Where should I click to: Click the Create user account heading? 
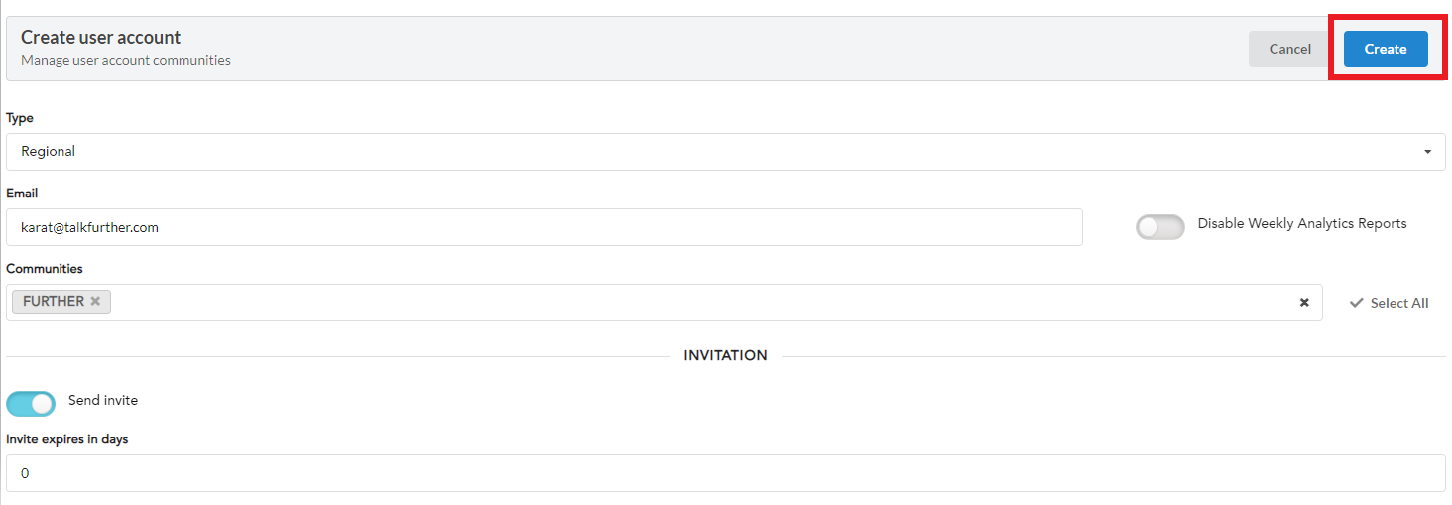pos(101,38)
